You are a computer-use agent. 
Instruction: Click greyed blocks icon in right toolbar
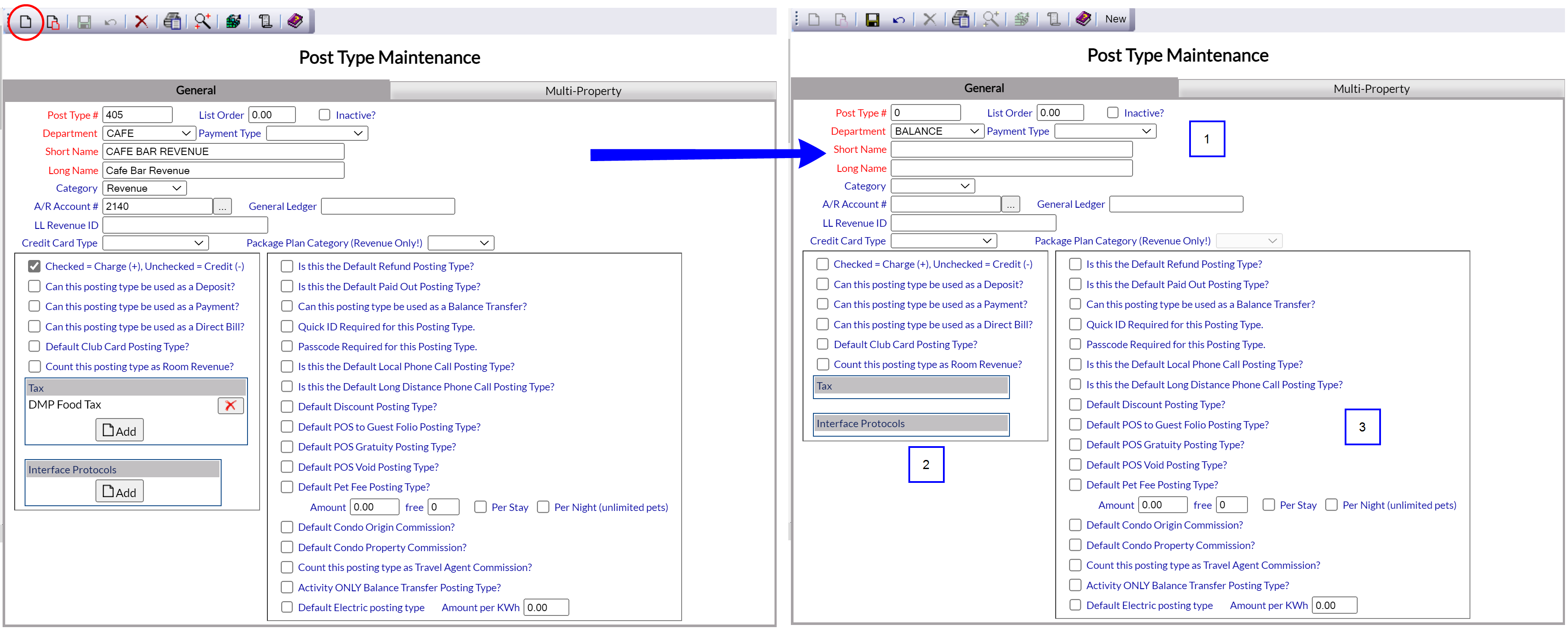[1022, 19]
